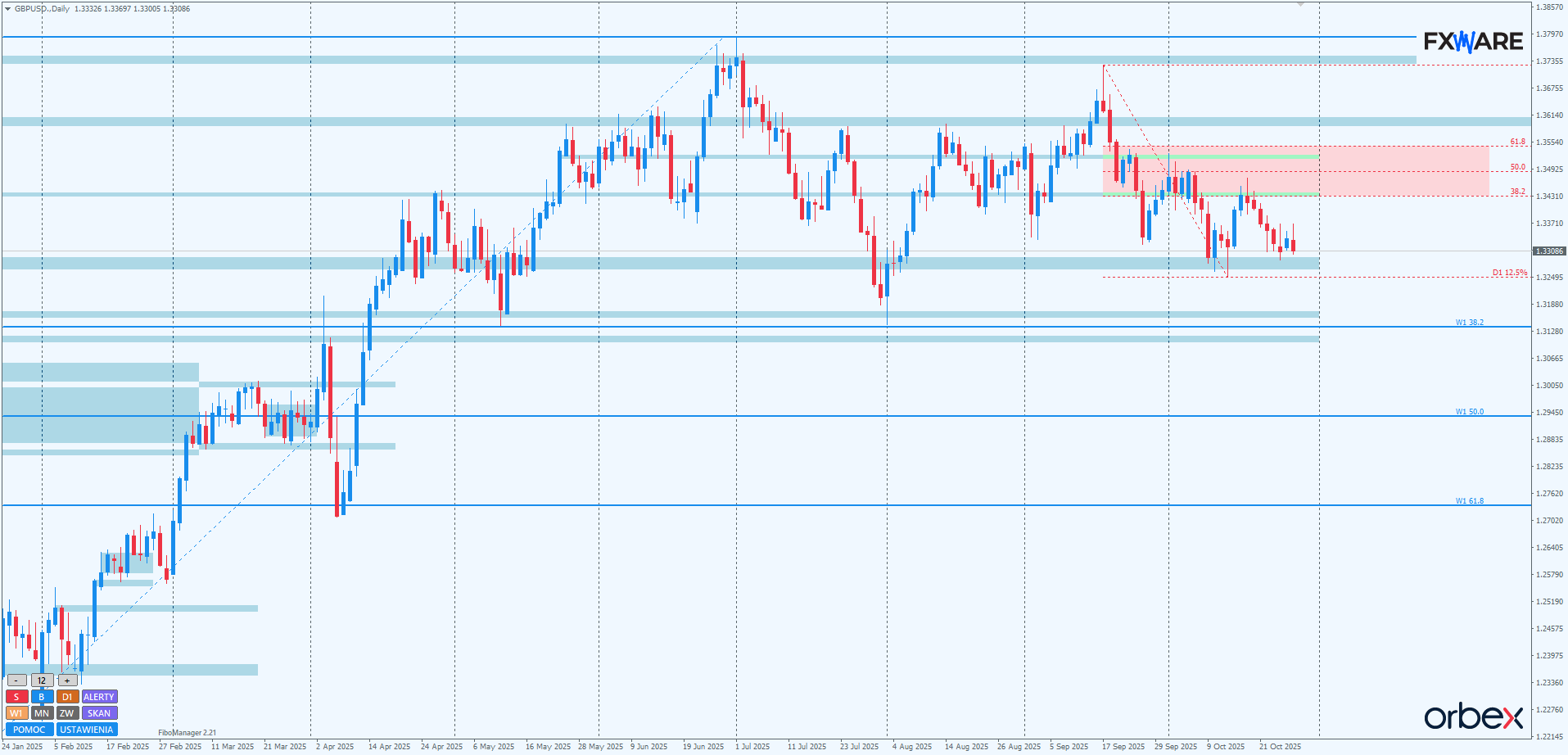
Task: Click the 21 Oct 2025 date label
Action: (x=1280, y=747)
